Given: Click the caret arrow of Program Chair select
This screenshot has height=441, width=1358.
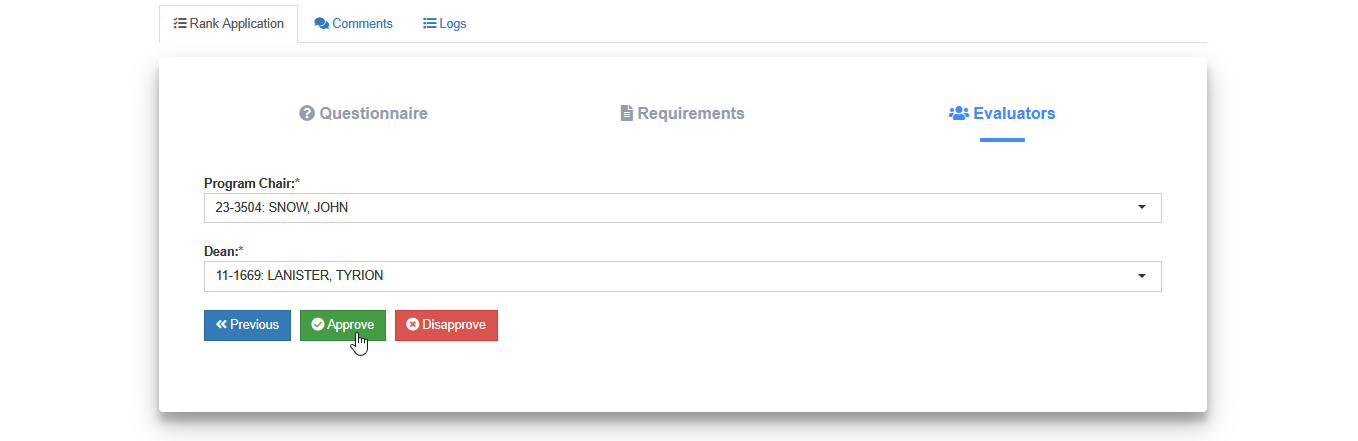Looking at the screenshot, I should coord(1142,207).
